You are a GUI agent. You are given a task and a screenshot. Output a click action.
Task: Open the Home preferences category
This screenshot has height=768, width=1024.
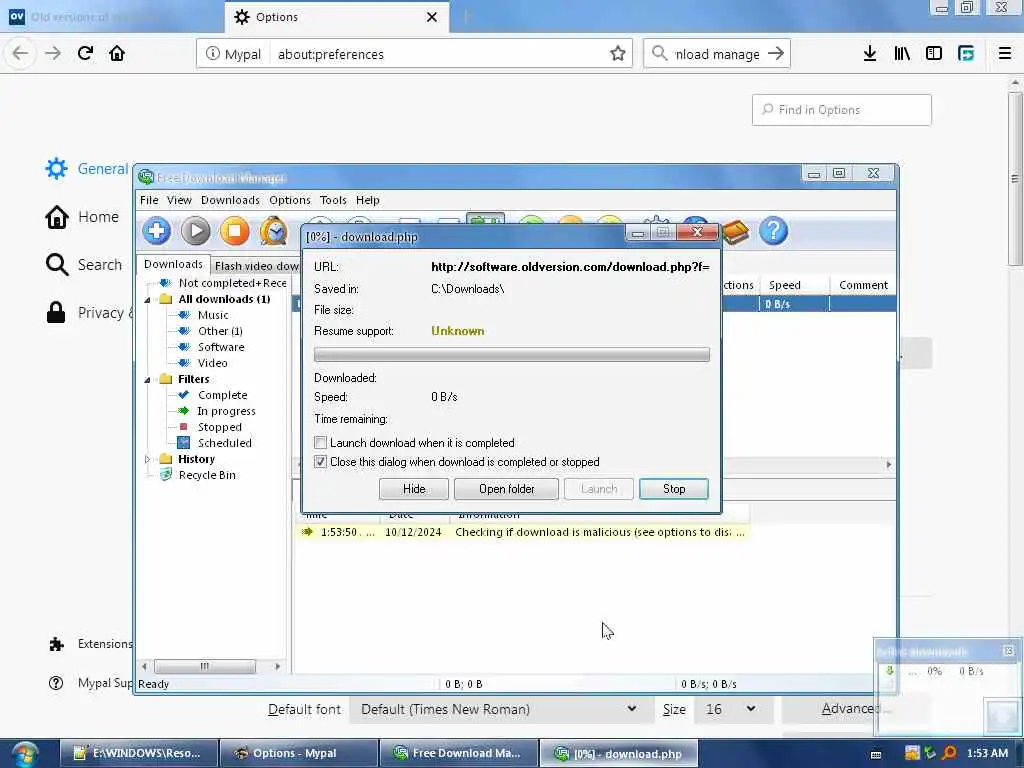(82, 217)
